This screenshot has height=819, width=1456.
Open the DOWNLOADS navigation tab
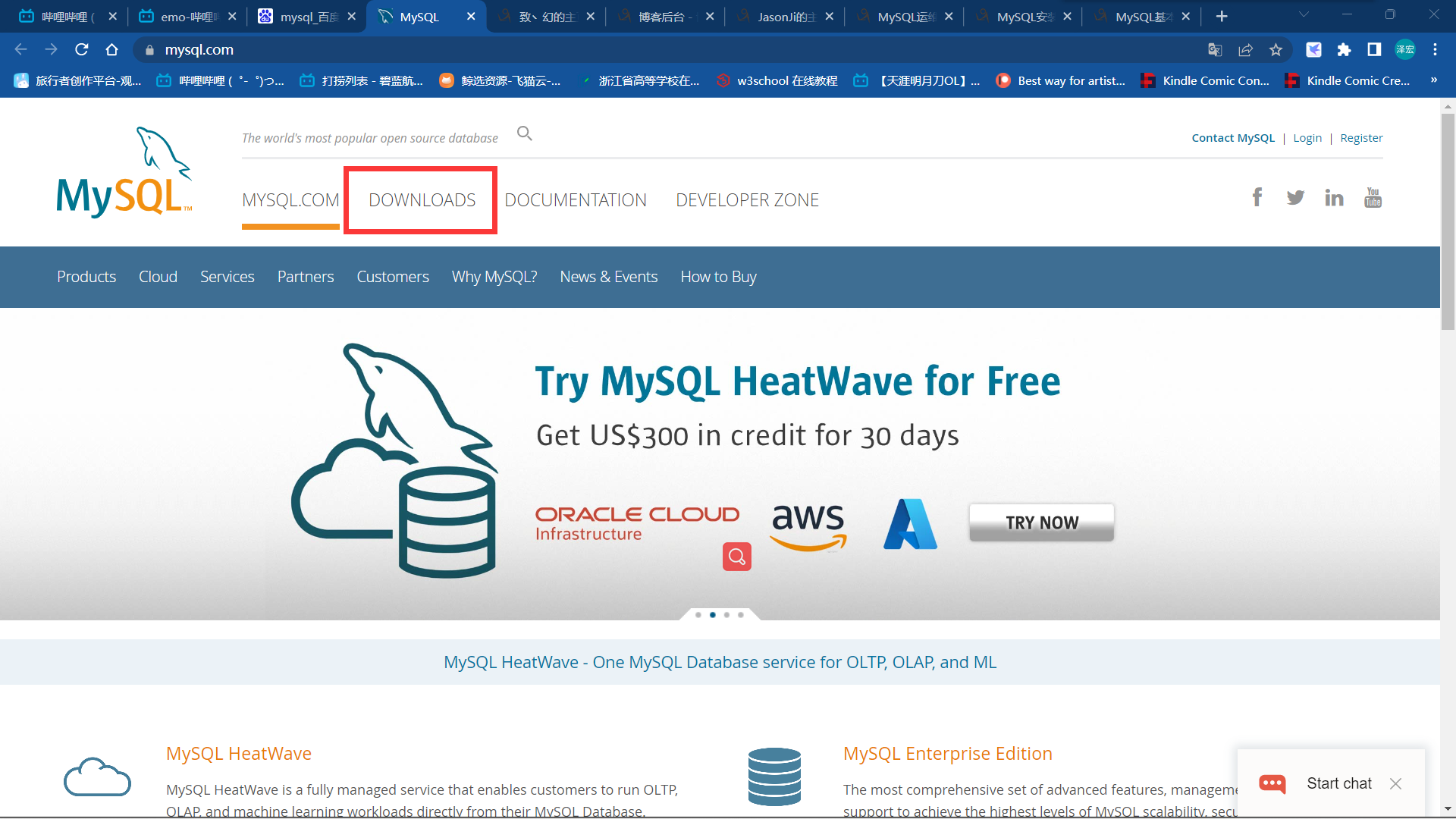click(422, 200)
